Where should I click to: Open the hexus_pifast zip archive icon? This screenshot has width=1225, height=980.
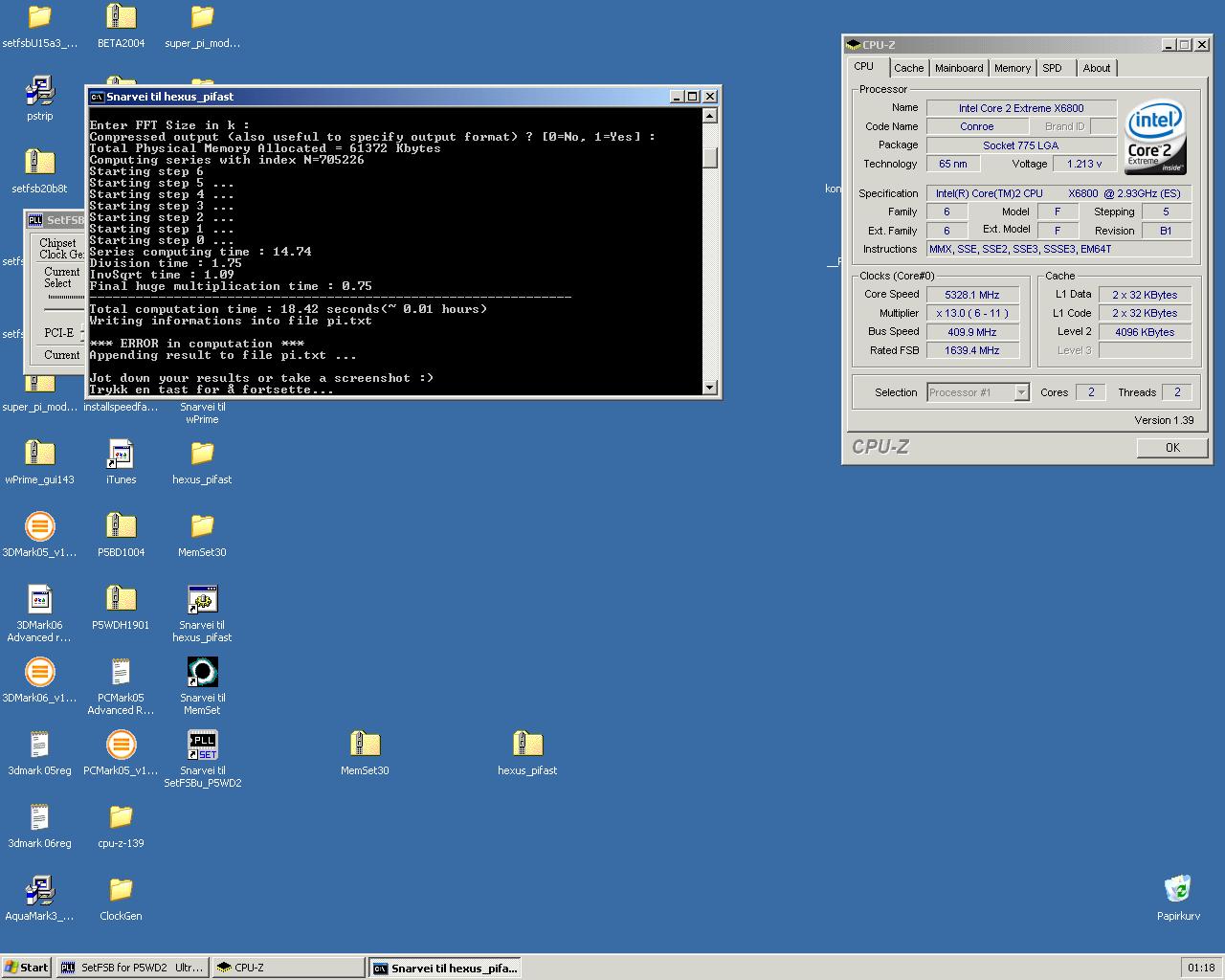pyautogui.click(x=527, y=745)
